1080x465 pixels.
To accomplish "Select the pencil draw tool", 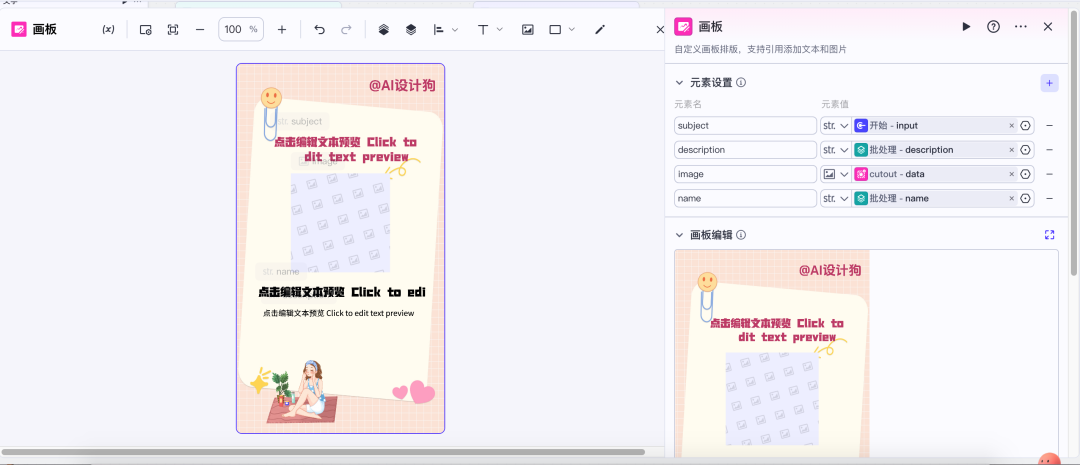I will [600, 30].
